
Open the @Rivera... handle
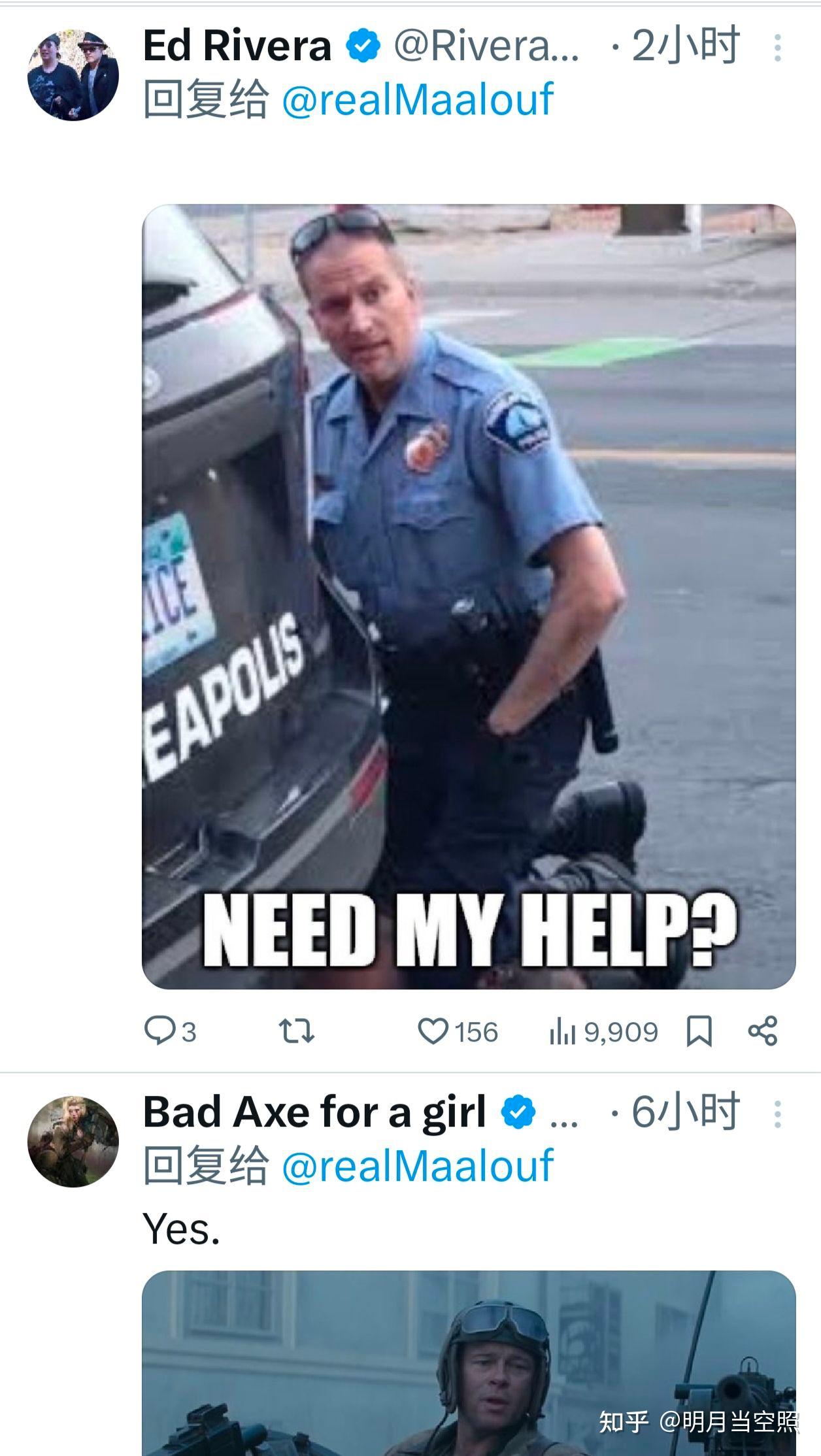pyautogui.click(x=486, y=47)
